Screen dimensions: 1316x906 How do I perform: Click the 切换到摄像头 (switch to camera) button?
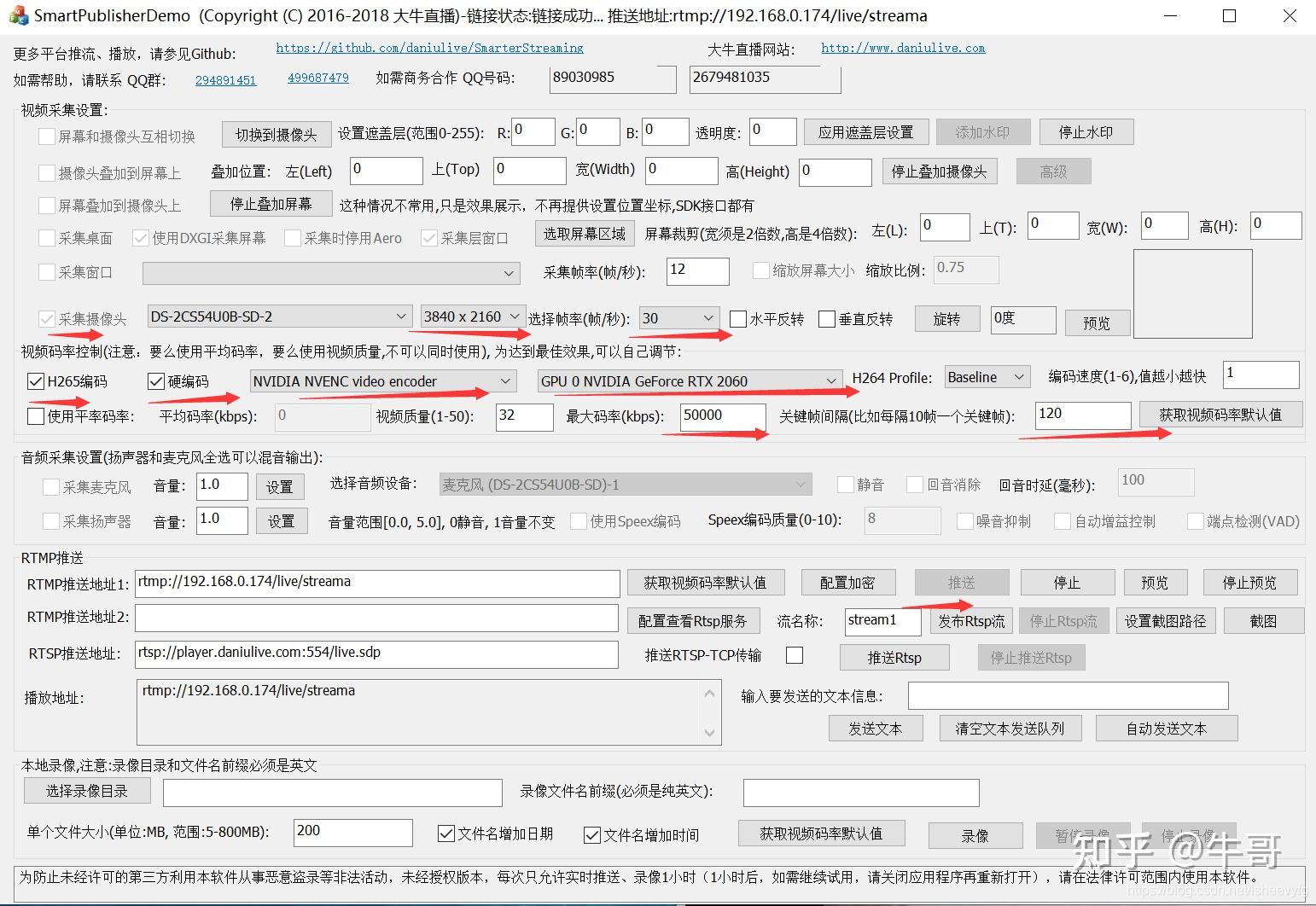[x=276, y=133]
